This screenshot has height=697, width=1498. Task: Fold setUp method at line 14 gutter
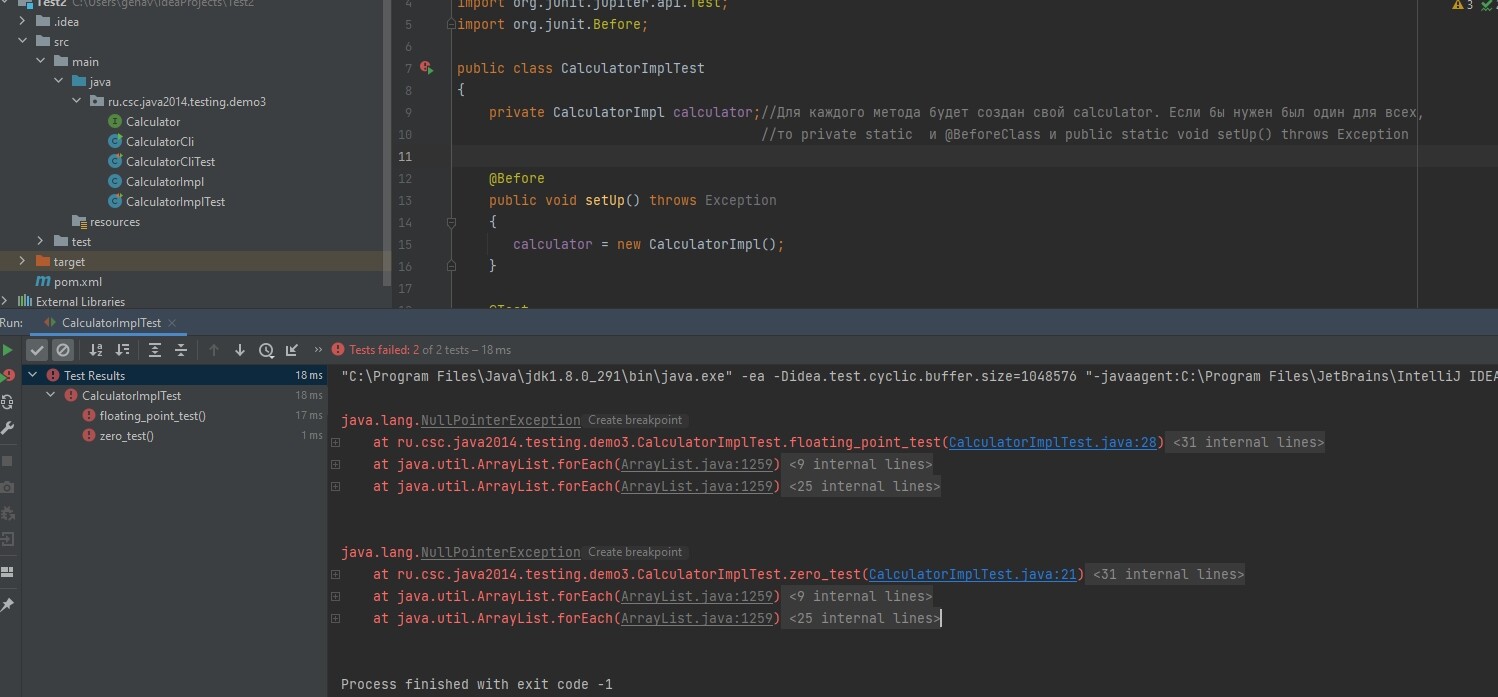click(452, 222)
